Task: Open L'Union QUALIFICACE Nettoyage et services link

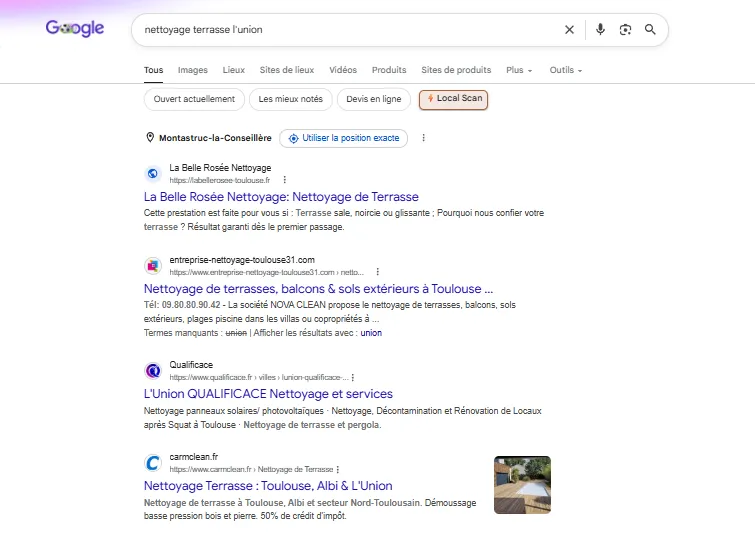Action: (x=268, y=394)
